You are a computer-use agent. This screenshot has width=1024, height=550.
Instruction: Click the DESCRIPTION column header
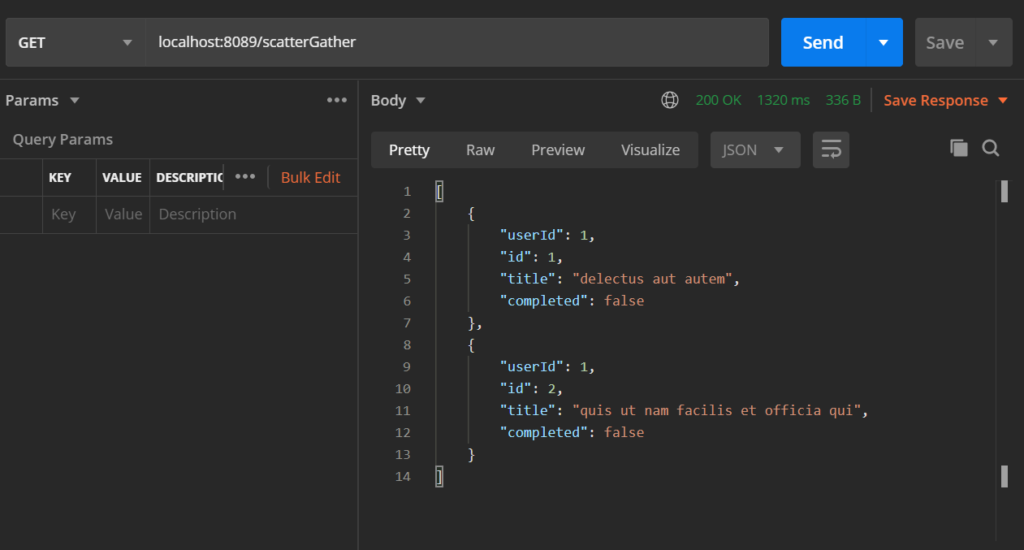tap(189, 177)
